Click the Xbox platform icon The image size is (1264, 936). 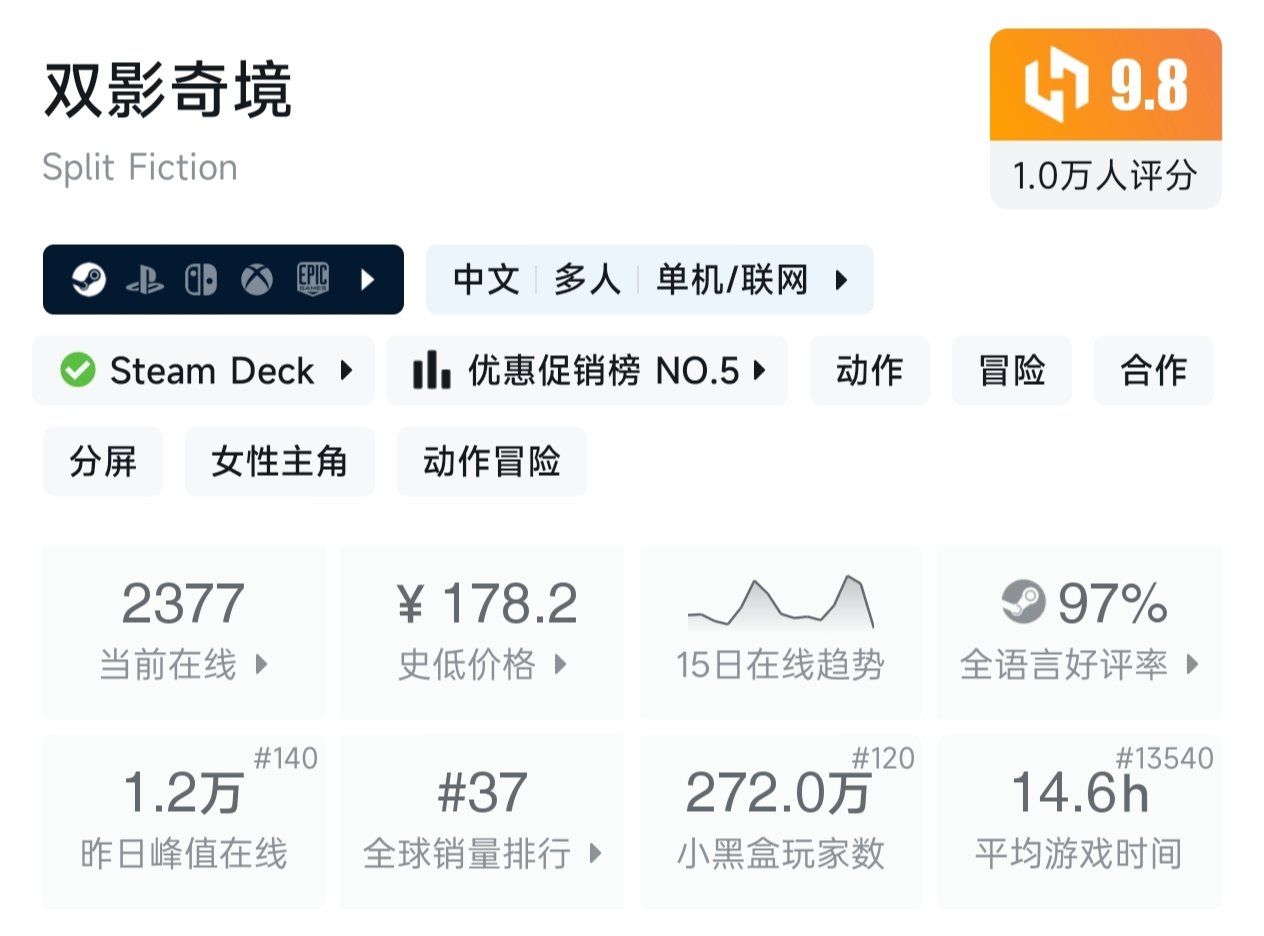tap(257, 280)
